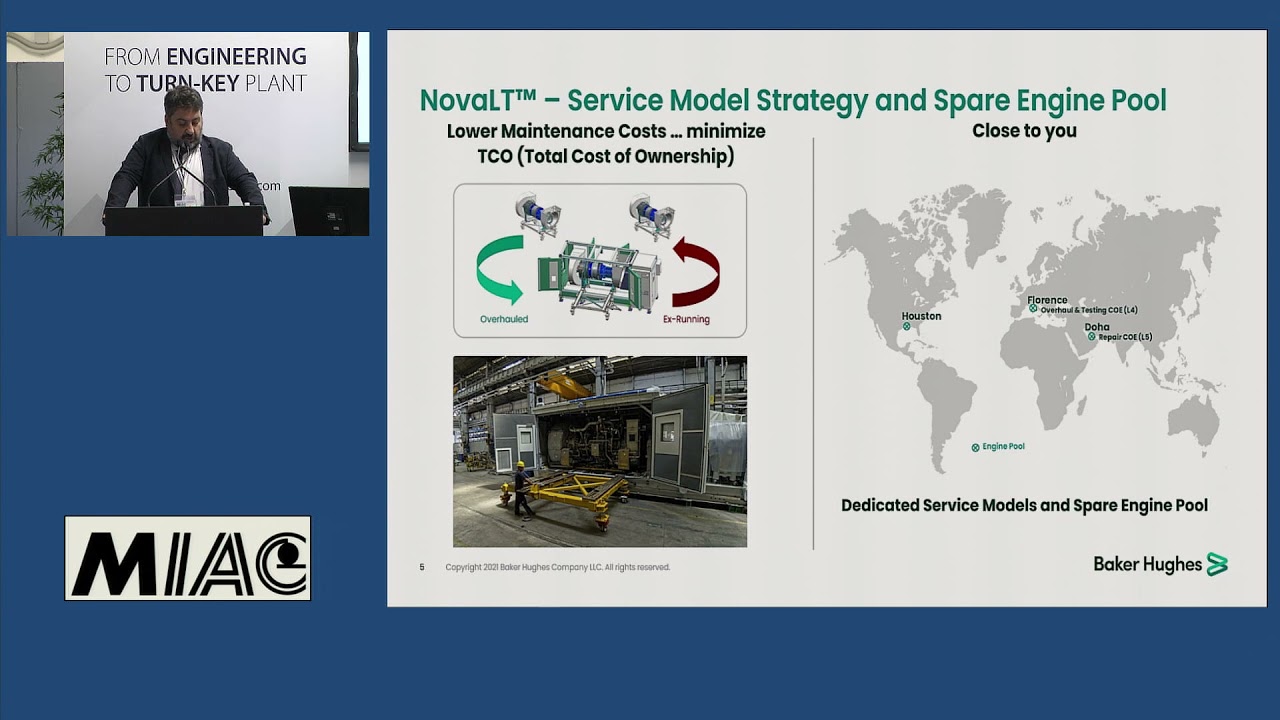
Task: Click 'Lower Maintenance Costs ... minimize' heading
Action: click(x=606, y=131)
